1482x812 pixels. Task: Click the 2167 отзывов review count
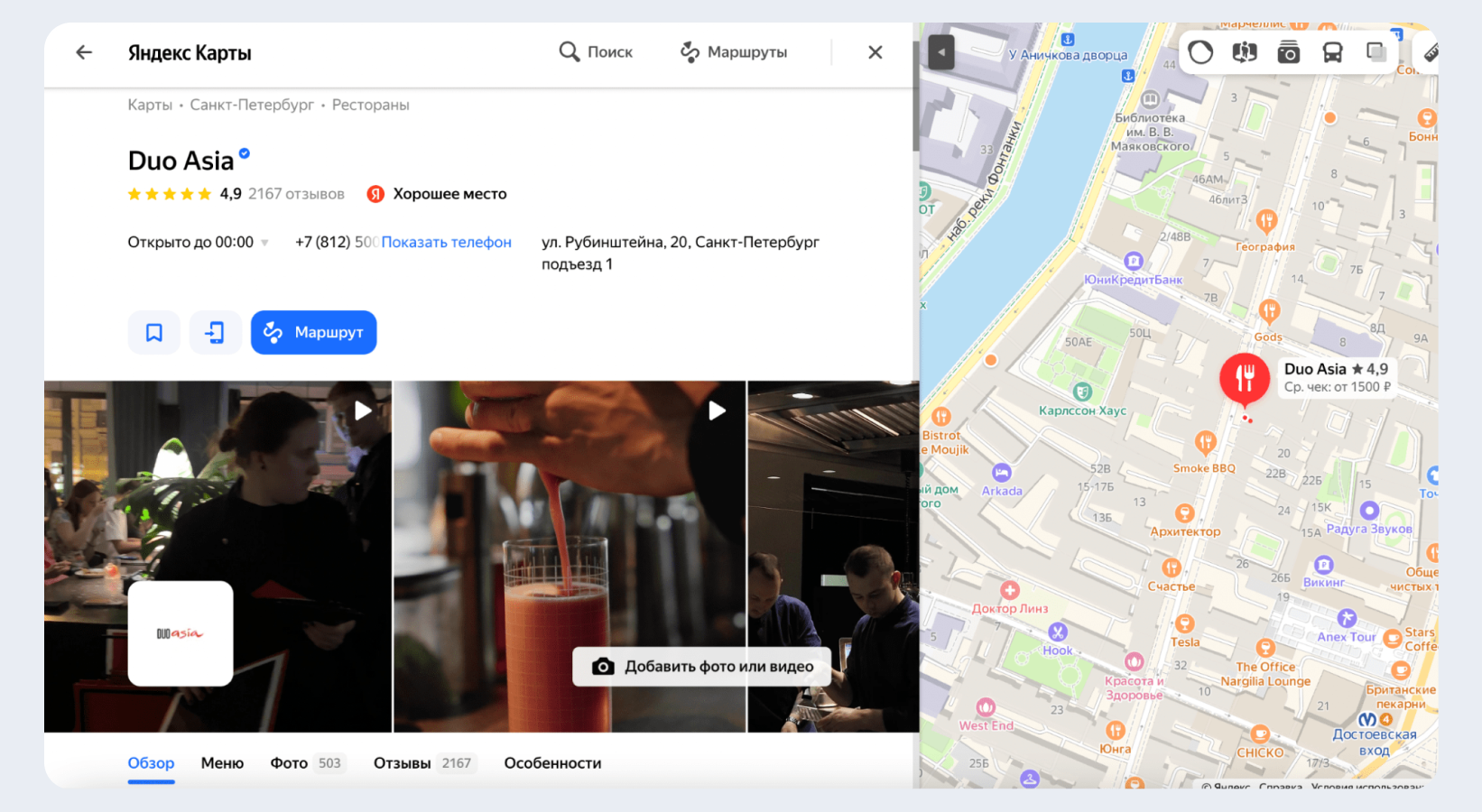296,194
